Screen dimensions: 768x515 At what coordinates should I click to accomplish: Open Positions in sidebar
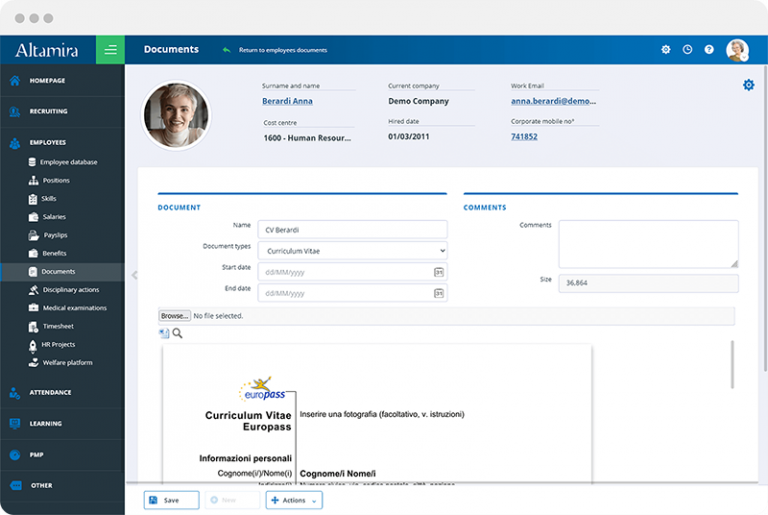pos(56,180)
